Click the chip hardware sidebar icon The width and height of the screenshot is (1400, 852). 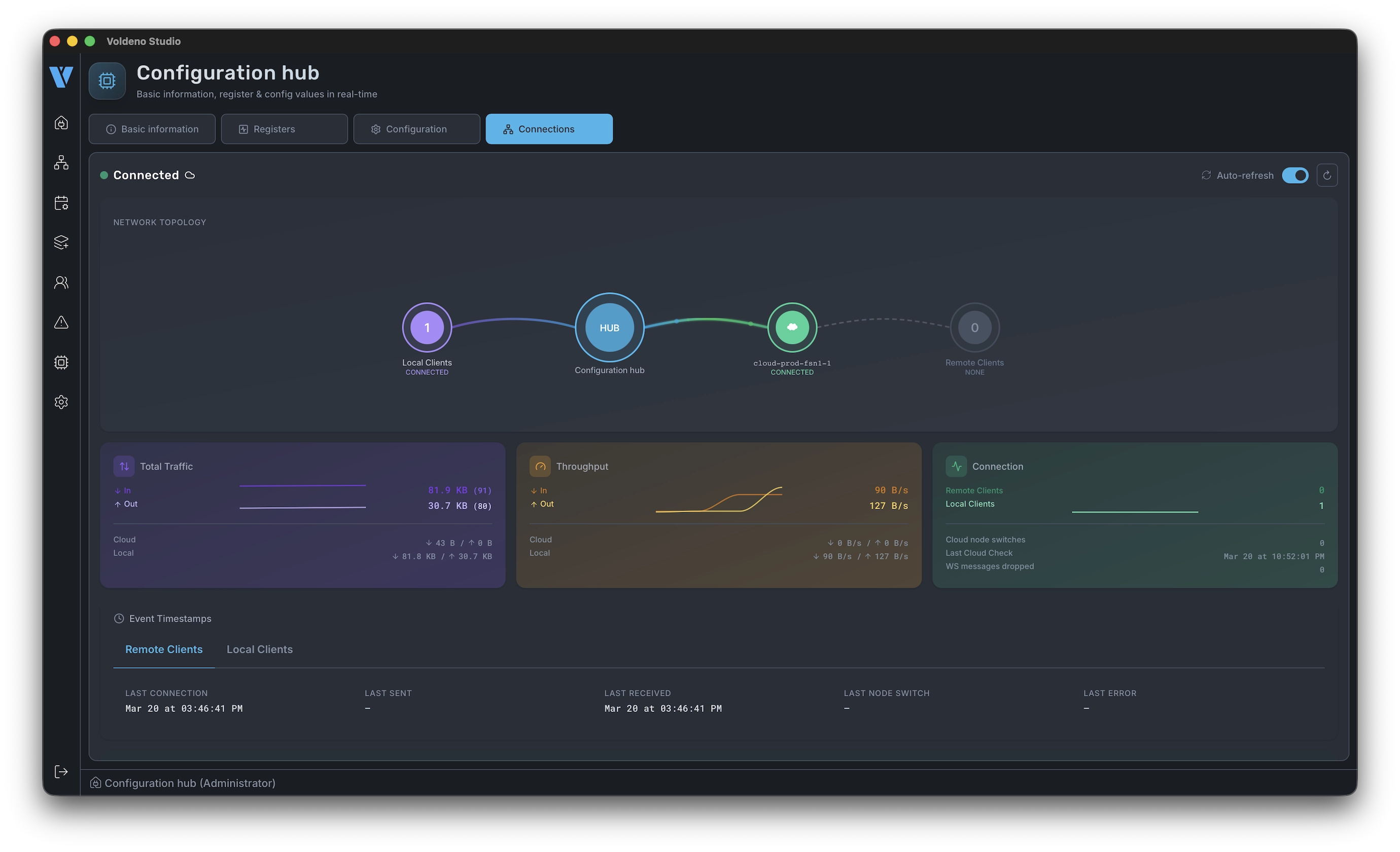pyautogui.click(x=61, y=363)
